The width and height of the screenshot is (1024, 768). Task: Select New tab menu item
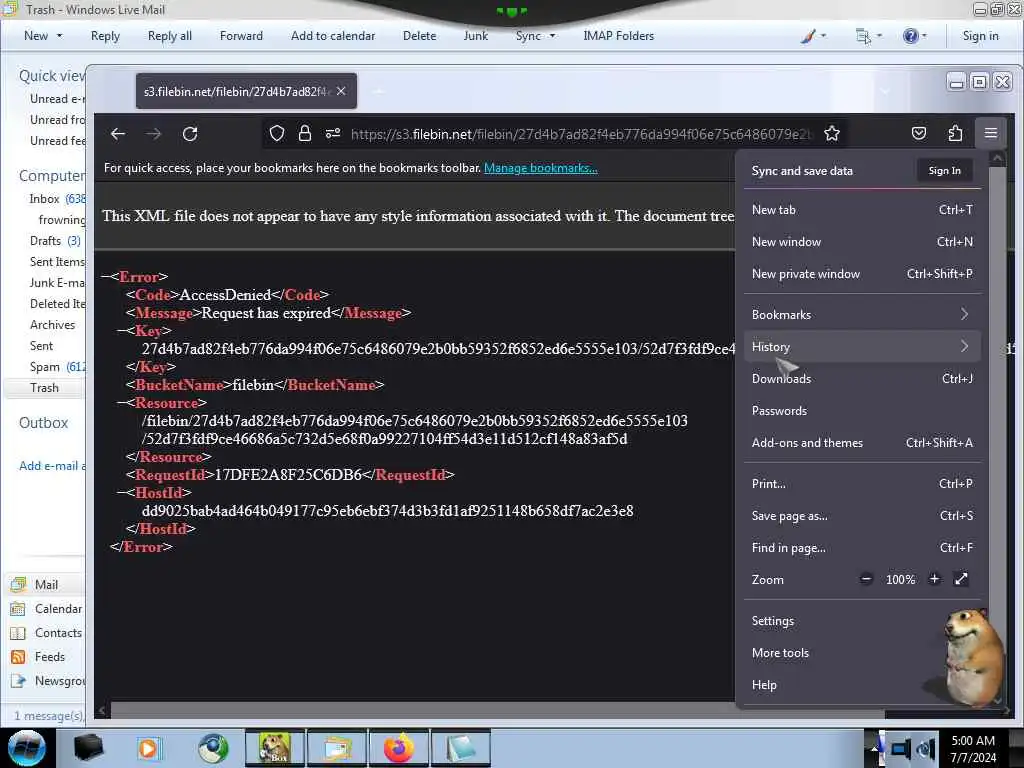[862, 210]
